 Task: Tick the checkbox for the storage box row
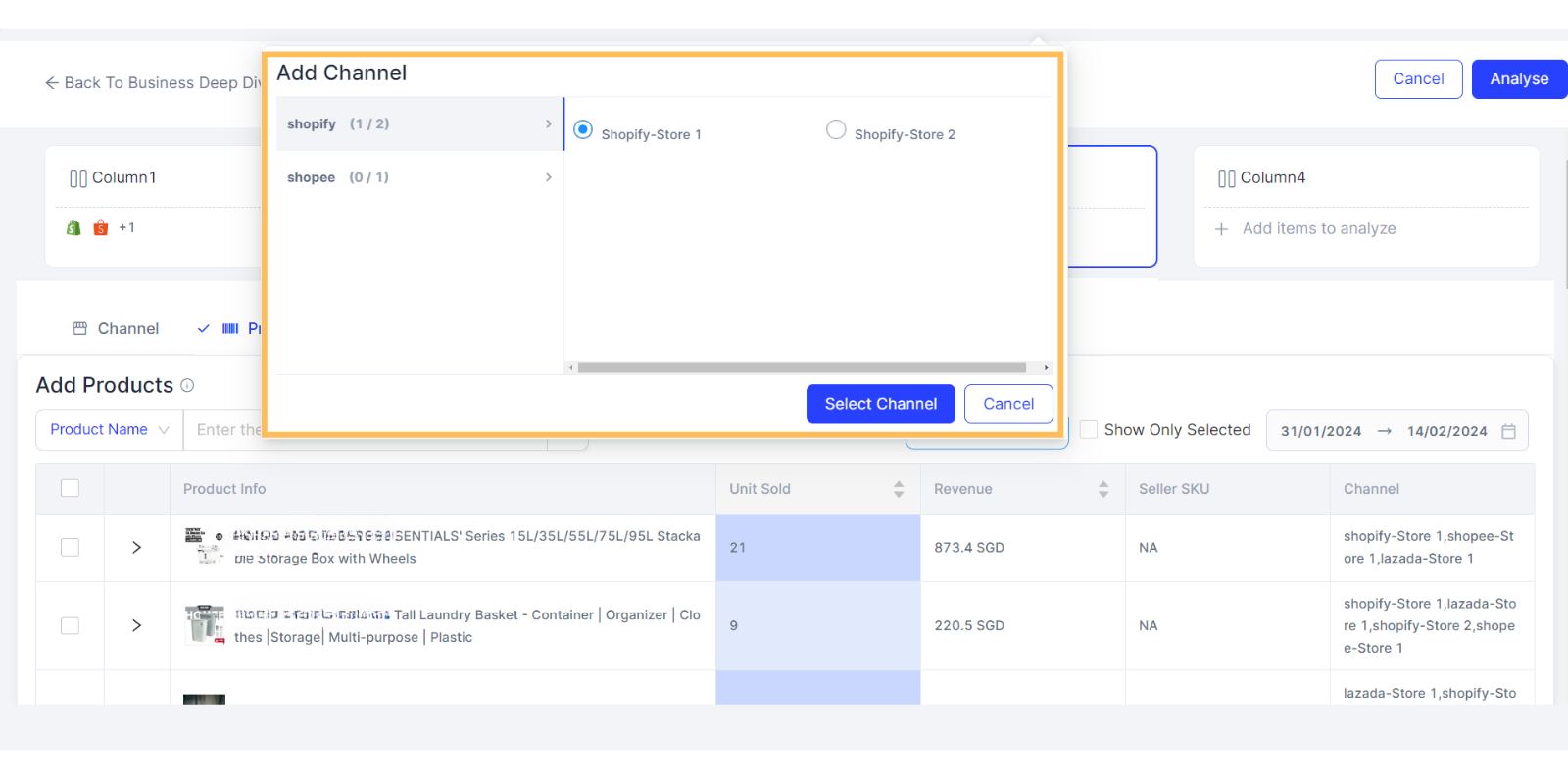pos(70,547)
